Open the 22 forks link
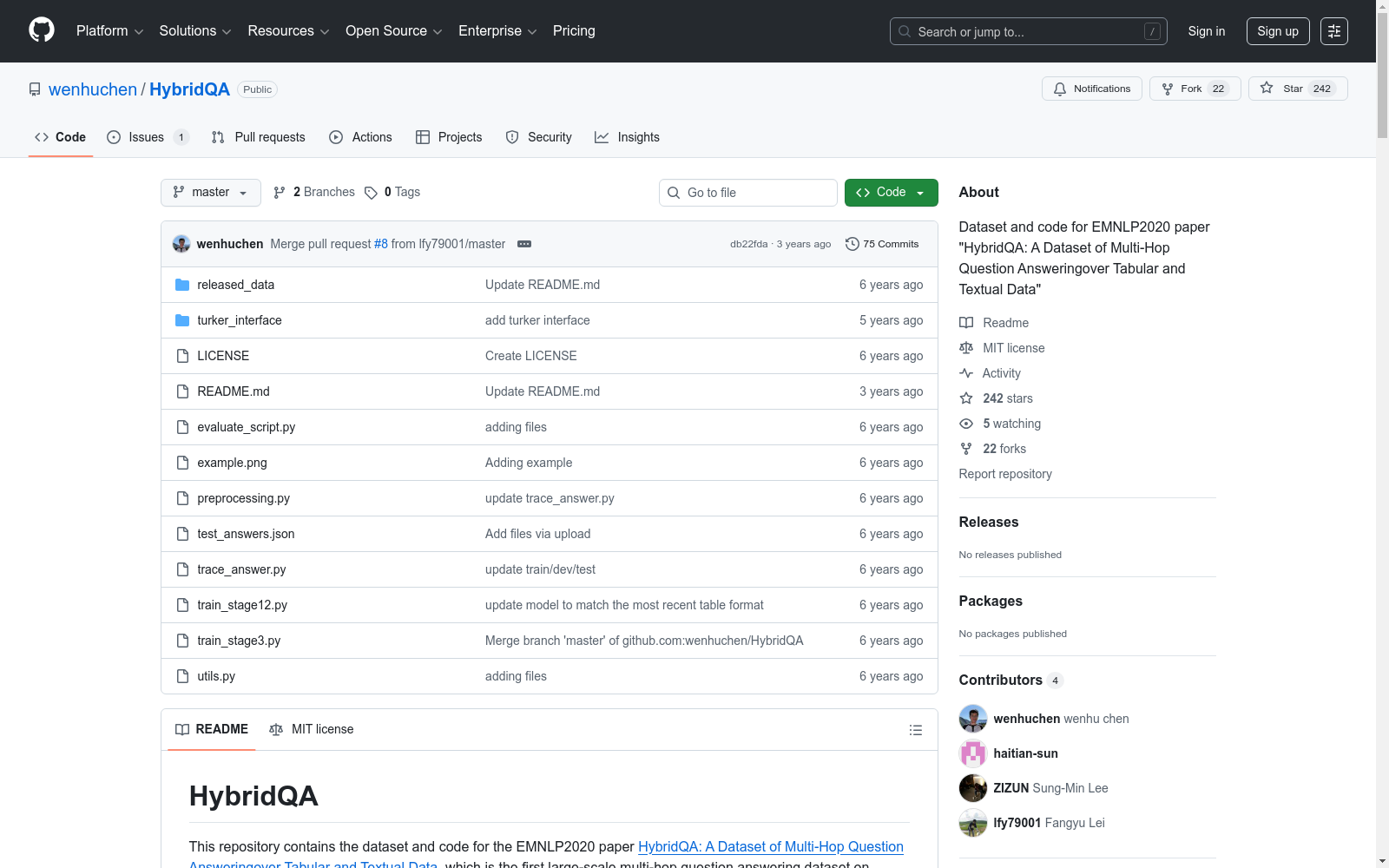Image resolution: width=1389 pixels, height=868 pixels. pos(1004,449)
